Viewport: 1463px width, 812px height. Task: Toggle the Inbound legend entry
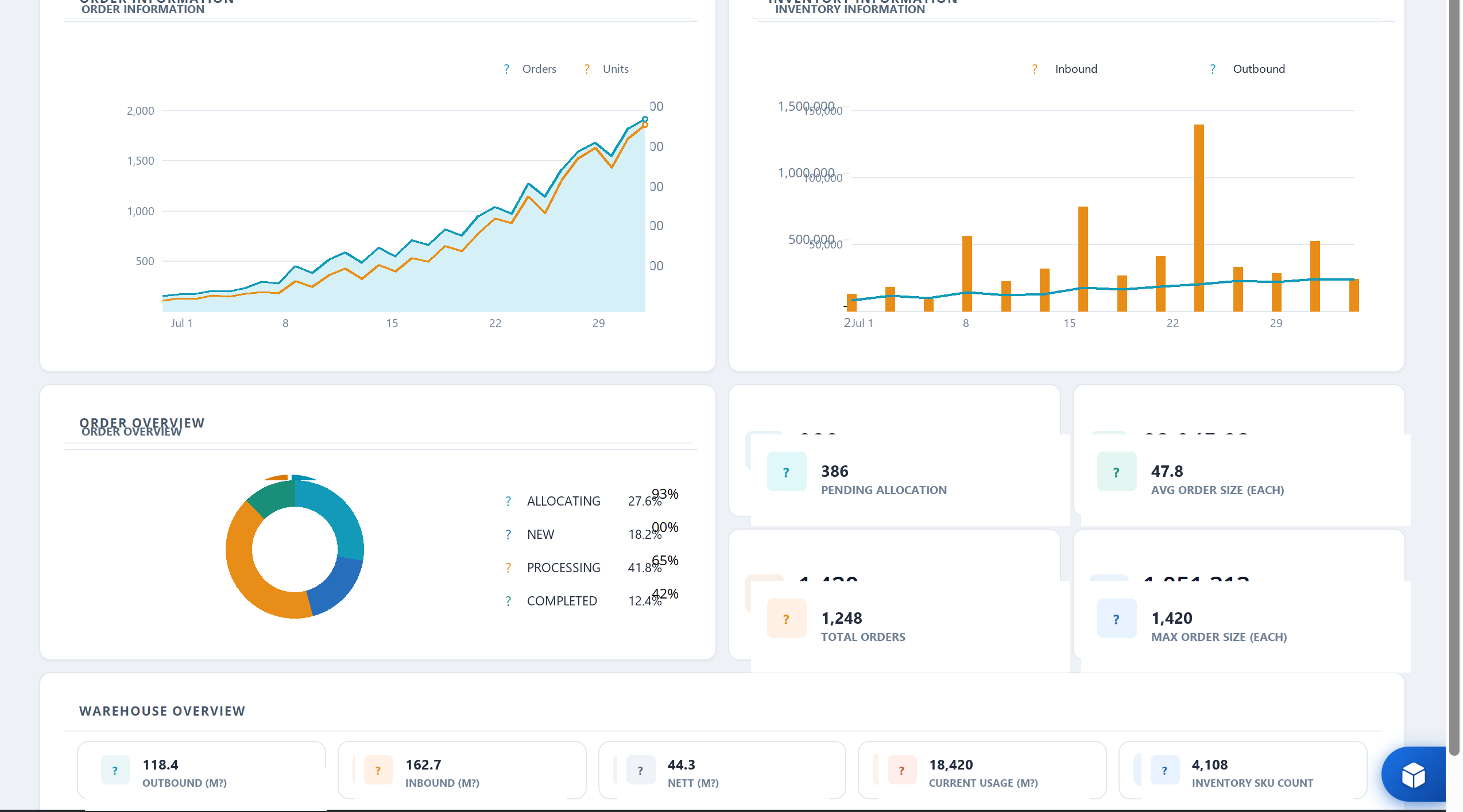click(x=1064, y=69)
